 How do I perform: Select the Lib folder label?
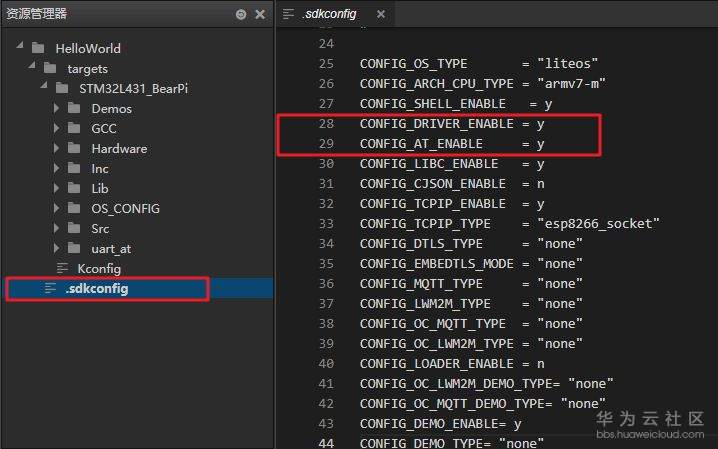click(x=100, y=189)
